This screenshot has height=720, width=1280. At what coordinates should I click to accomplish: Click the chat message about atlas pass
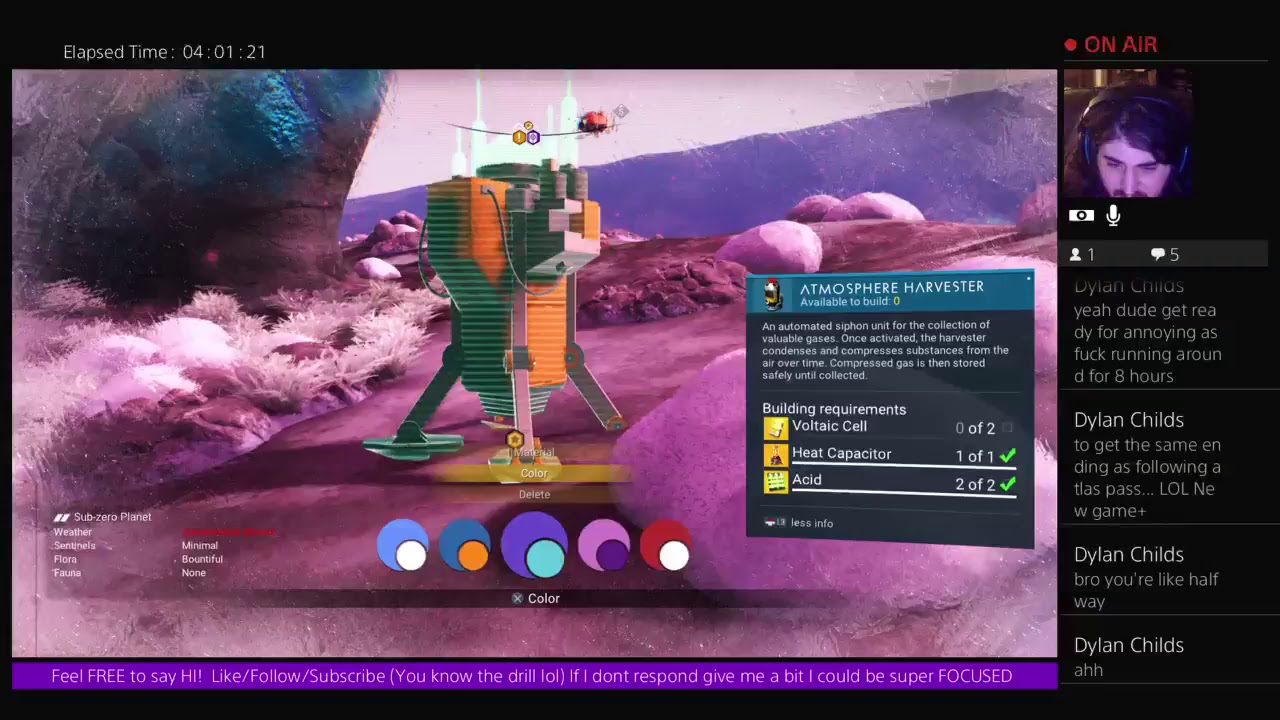[1147, 478]
